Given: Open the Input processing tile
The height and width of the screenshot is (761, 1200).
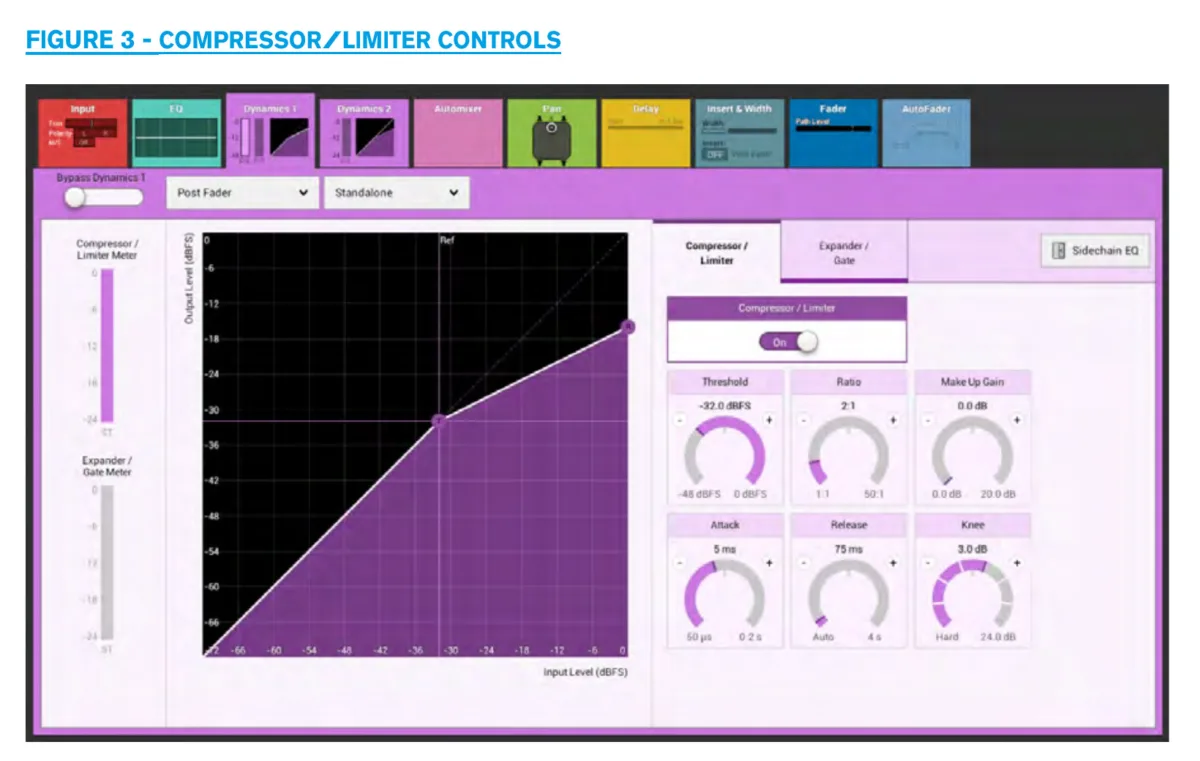Looking at the screenshot, I should pyautogui.click(x=83, y=133).
